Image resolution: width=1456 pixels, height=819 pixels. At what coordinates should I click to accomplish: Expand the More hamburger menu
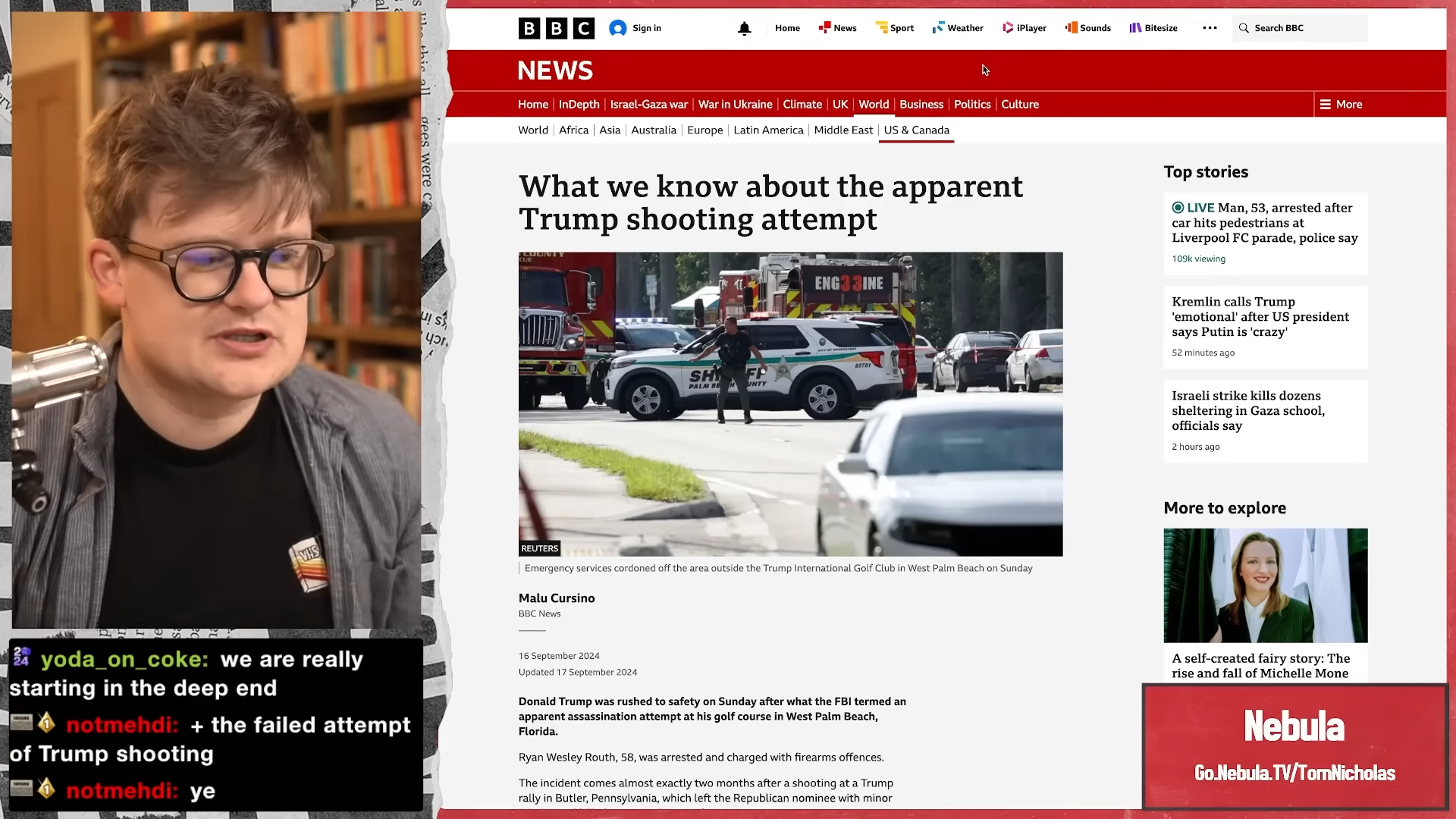1341,105
